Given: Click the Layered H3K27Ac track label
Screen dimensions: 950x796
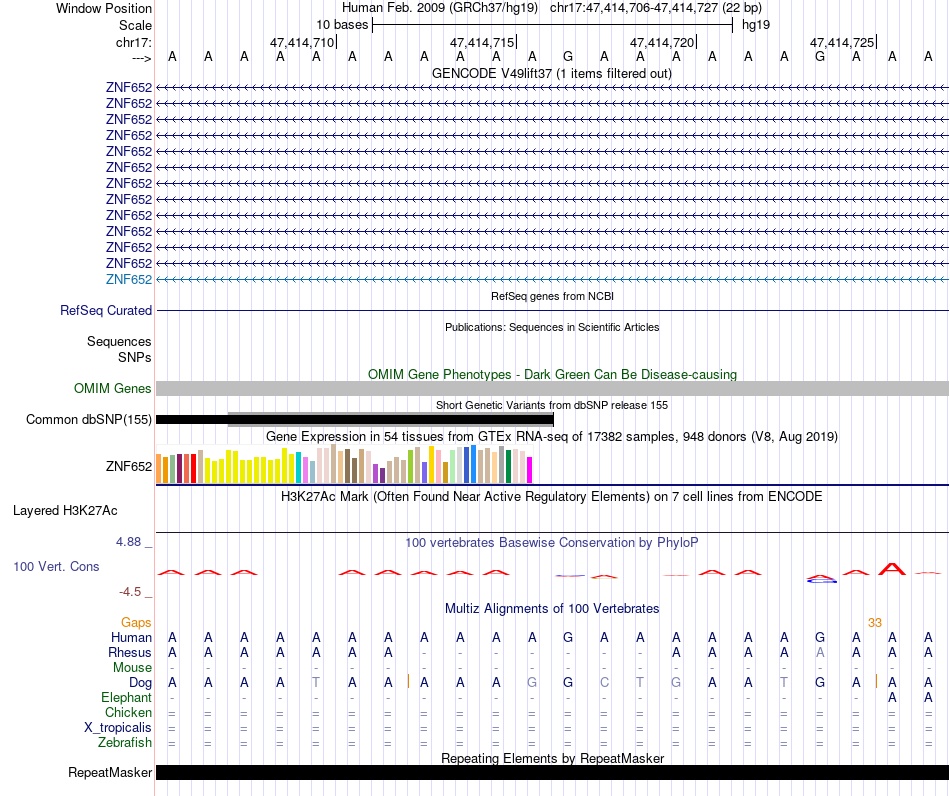Looking at the screenshot, I should [x=65, y=511].
